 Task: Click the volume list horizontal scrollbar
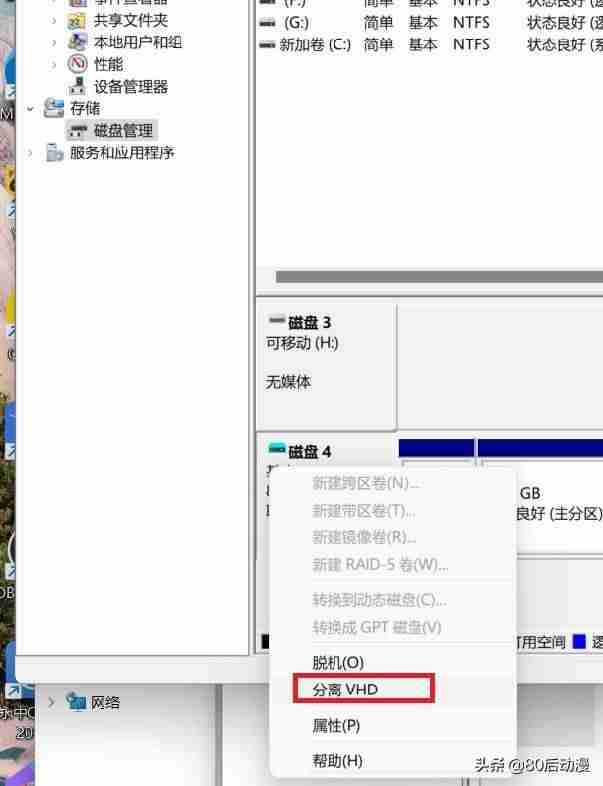[439, 277]
